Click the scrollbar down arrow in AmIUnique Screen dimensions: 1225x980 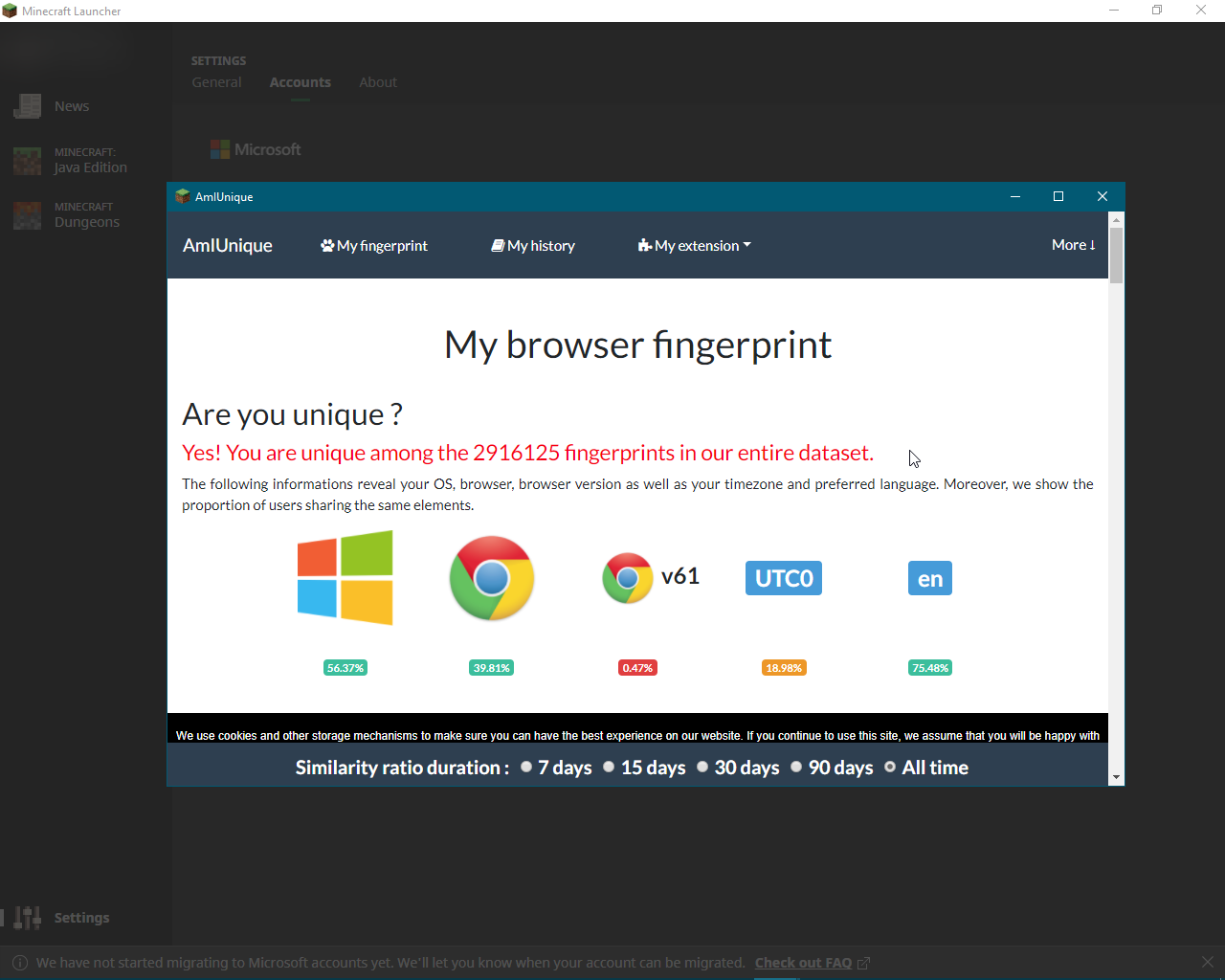point(1116,778)
